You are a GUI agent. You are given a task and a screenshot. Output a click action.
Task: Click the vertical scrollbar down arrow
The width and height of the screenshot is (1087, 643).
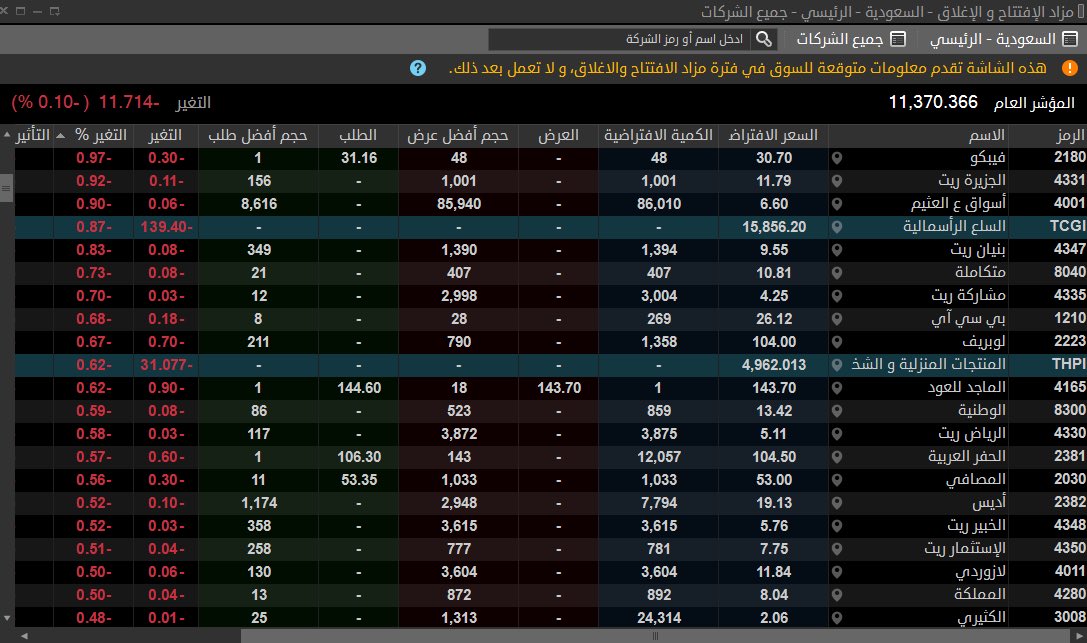(7, 618)
